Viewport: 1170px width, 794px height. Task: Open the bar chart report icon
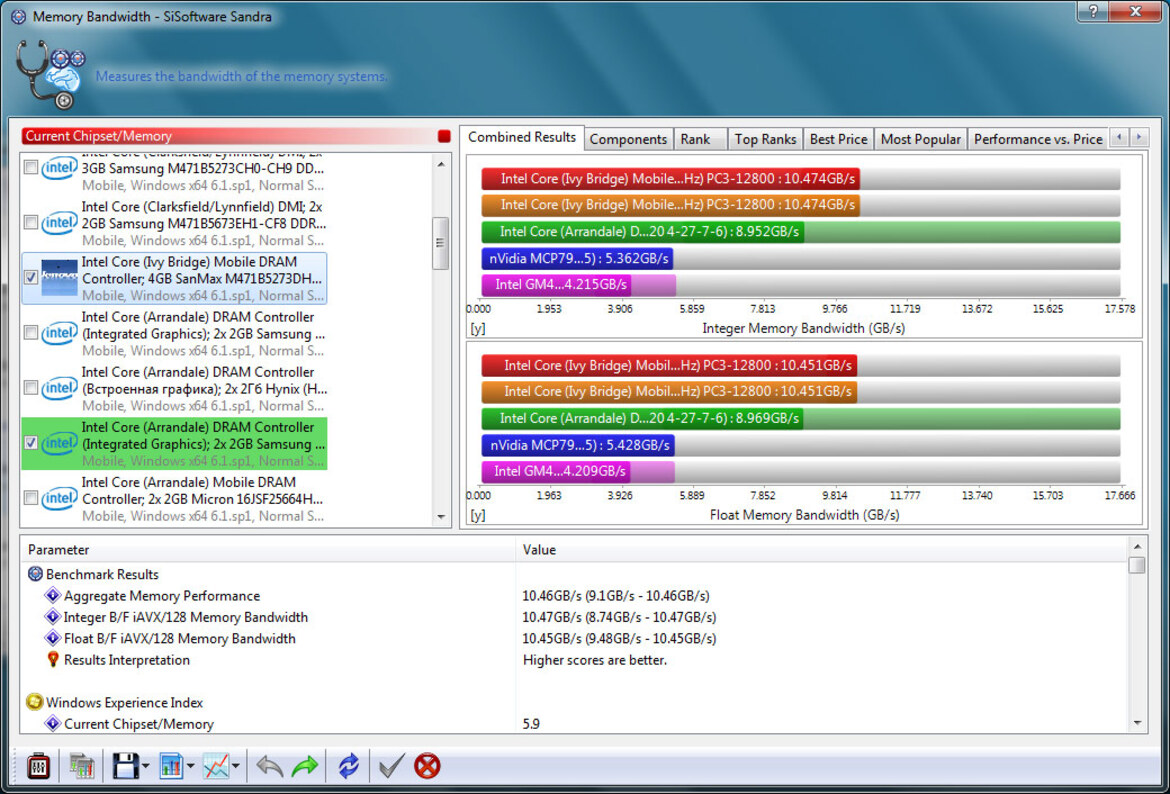coord(172,766)
